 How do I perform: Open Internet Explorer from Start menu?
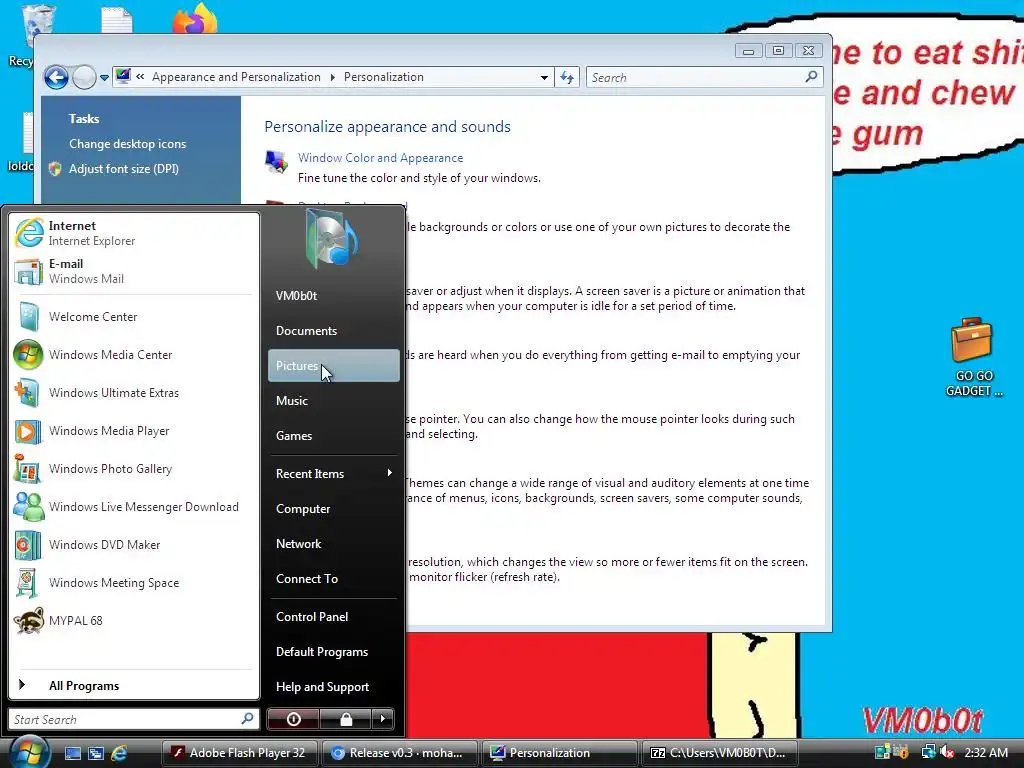pos(133,233)
